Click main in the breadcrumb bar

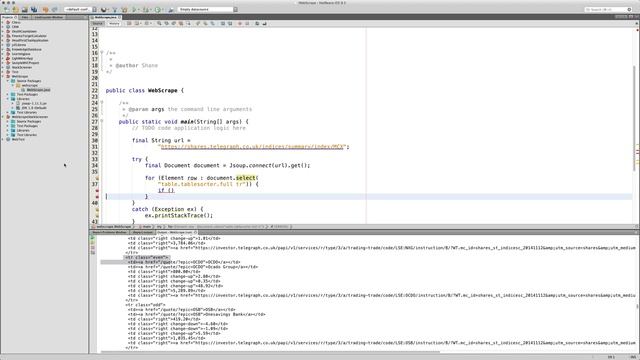pos(147,227)
